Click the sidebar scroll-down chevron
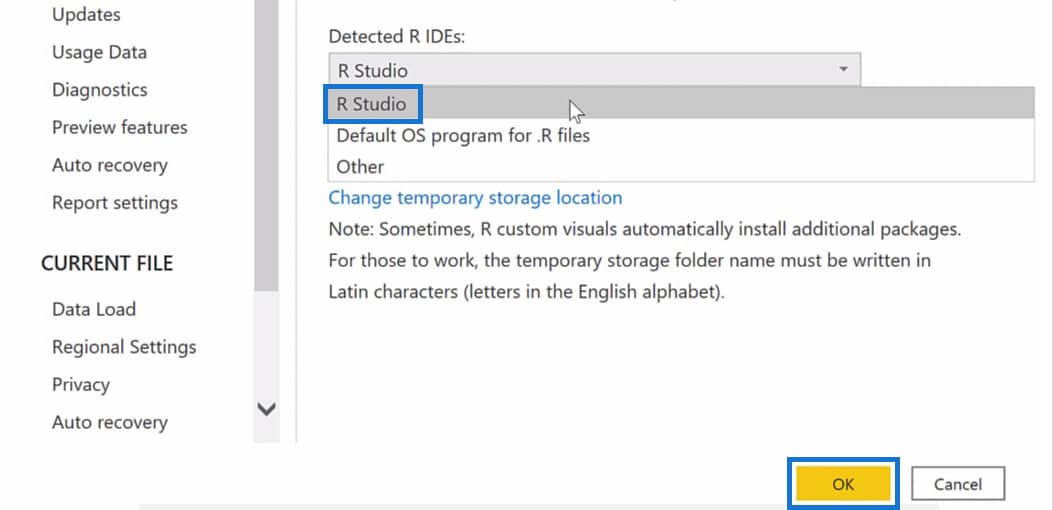The image size is (1053, 510). point(267,409)
